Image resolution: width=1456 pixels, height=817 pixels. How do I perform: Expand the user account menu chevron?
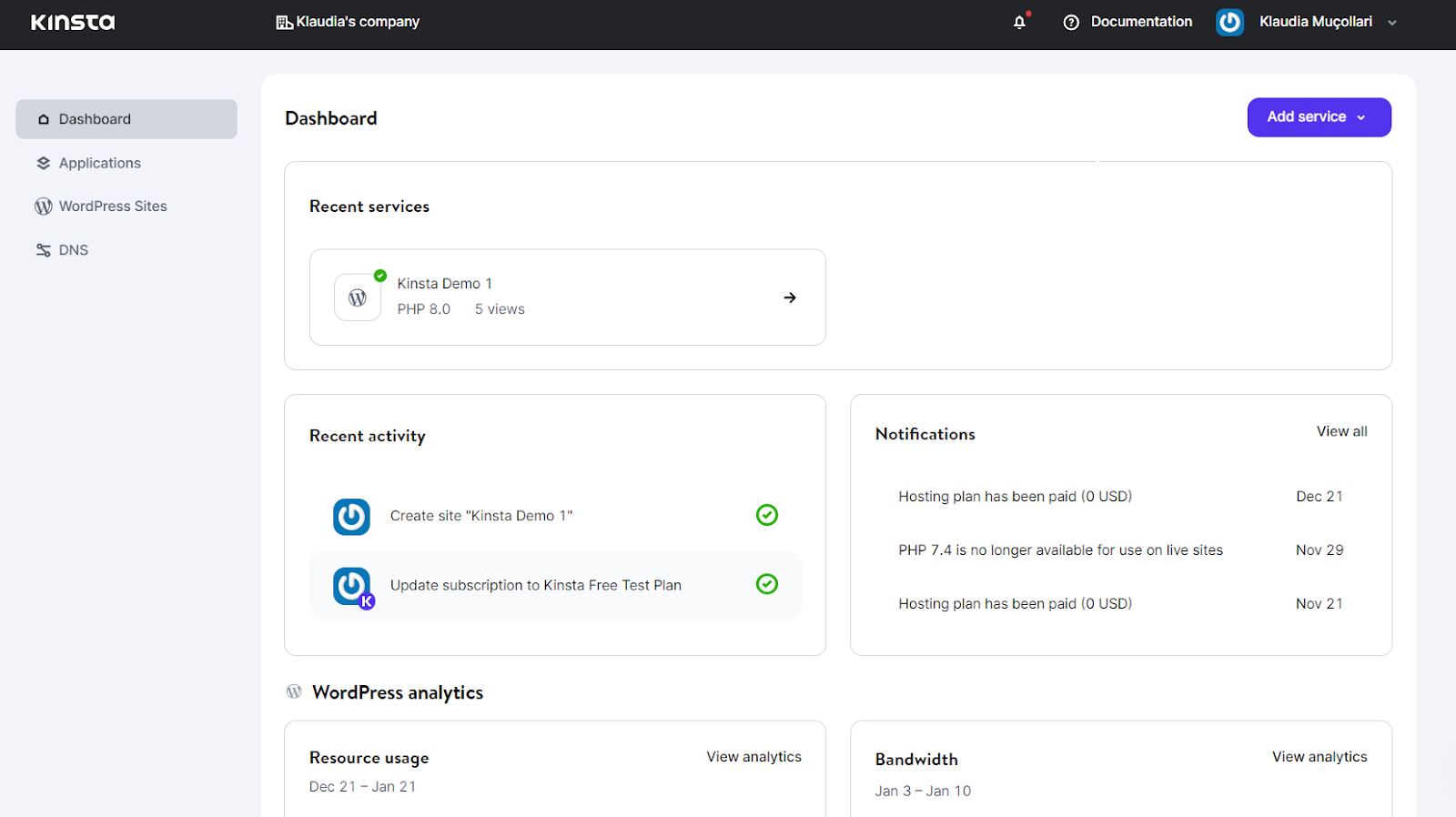(1391, 23)
